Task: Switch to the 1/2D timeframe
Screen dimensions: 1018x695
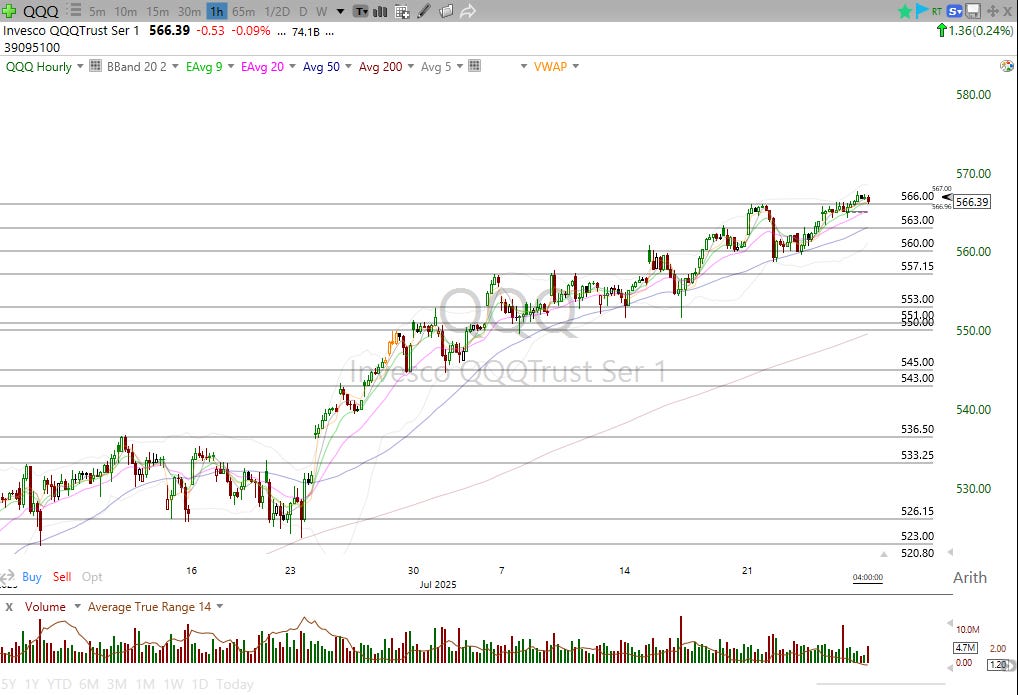Action: click(277, 11)
